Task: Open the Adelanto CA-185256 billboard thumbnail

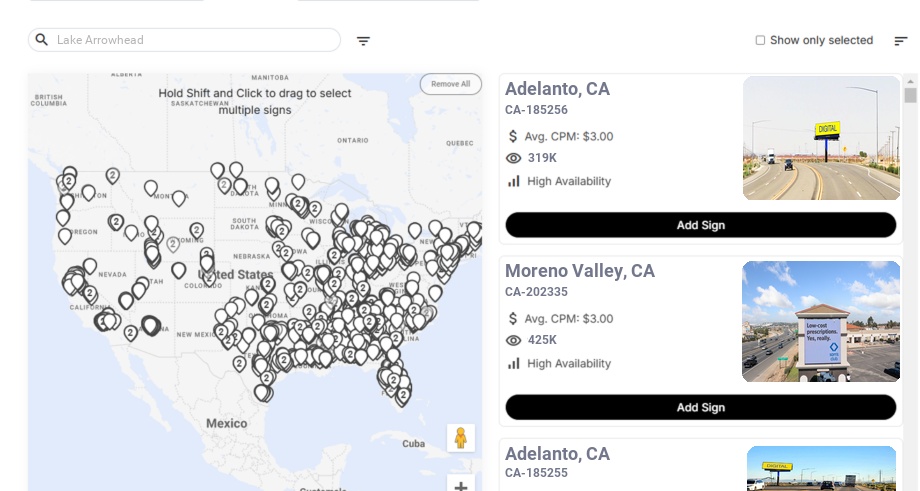Action: coord(821,138)
